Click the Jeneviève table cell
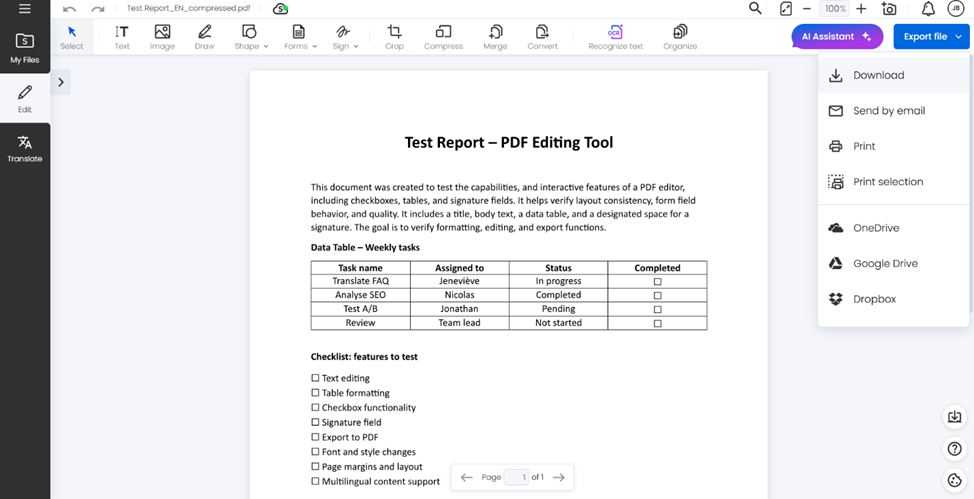The height and width of the screenshot is (499, 974). click(x=459, y=281)
